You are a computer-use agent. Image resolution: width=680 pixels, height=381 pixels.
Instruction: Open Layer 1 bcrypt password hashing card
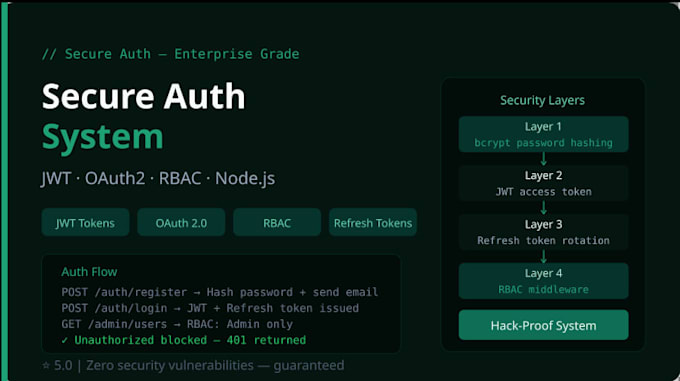543,134
